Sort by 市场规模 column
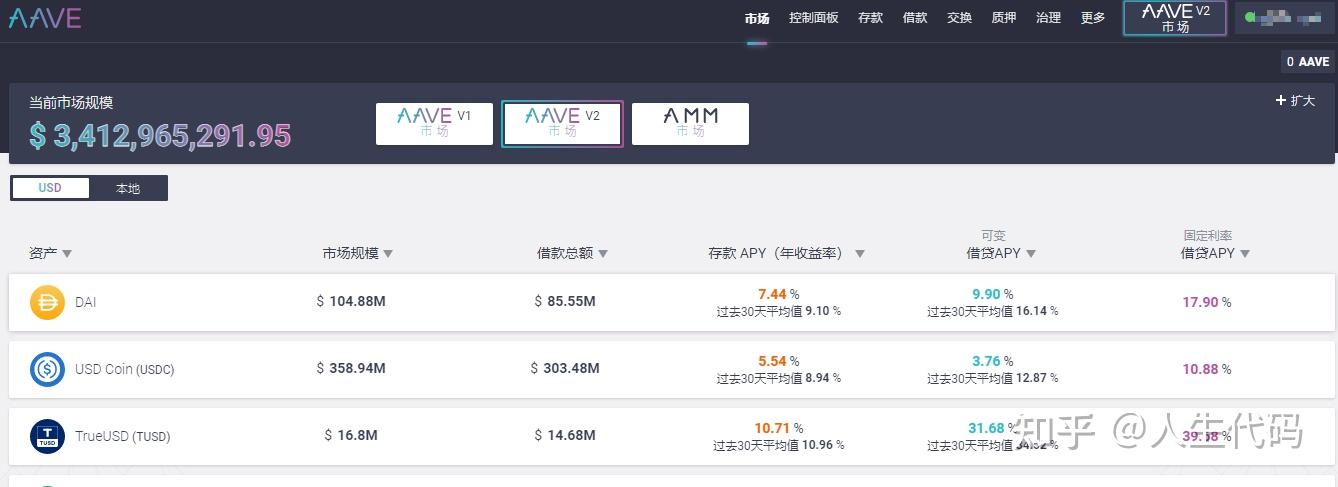 click(x=357, y=254)
